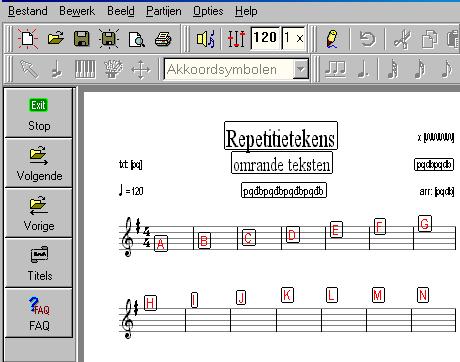Click rehearsal mark K

click(287, 295)
